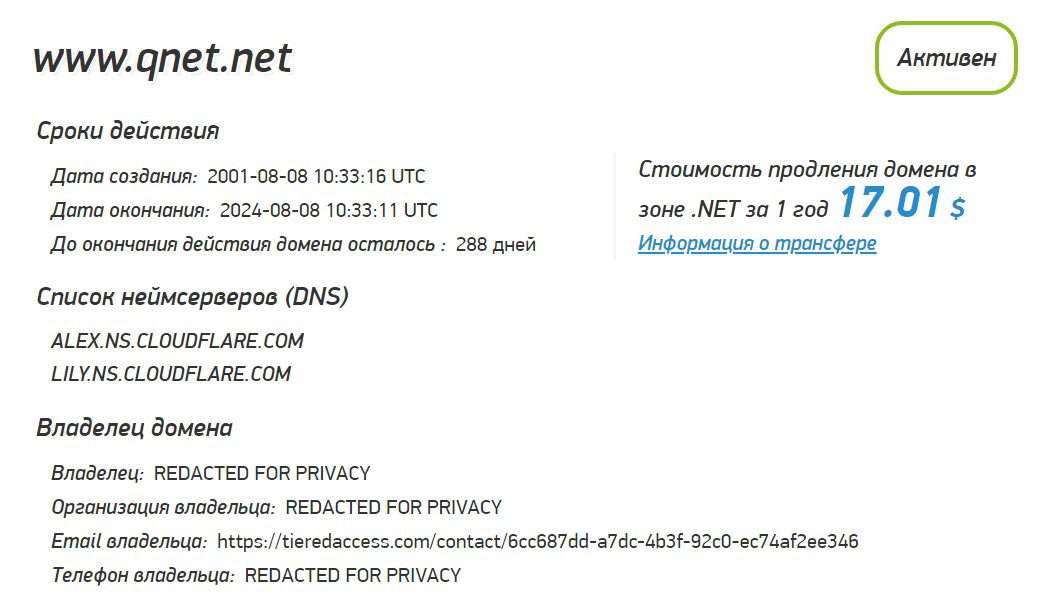Screen dimensions: 1039x603
Task: Click the "Организация владельца" redacted value
Action: pyautogui.click(x=393, y=507)
